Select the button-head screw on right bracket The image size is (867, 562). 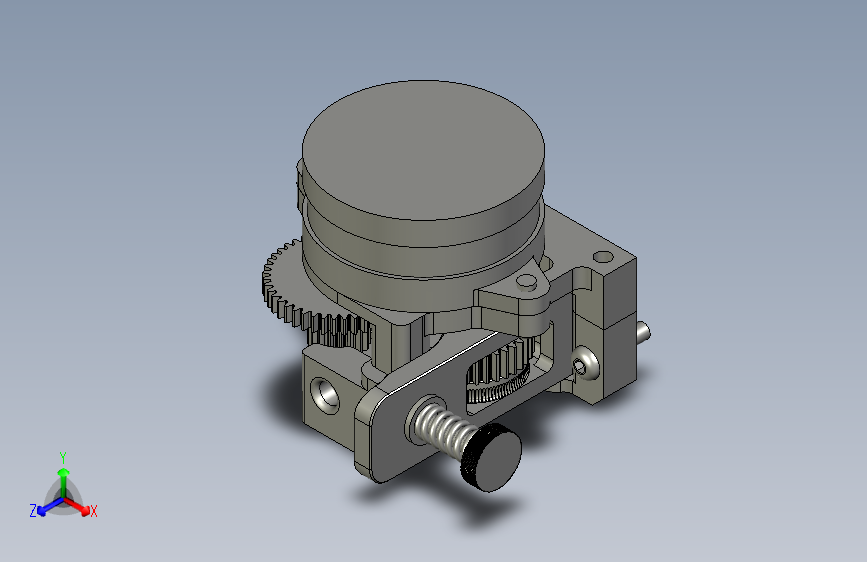click(585, 363)
